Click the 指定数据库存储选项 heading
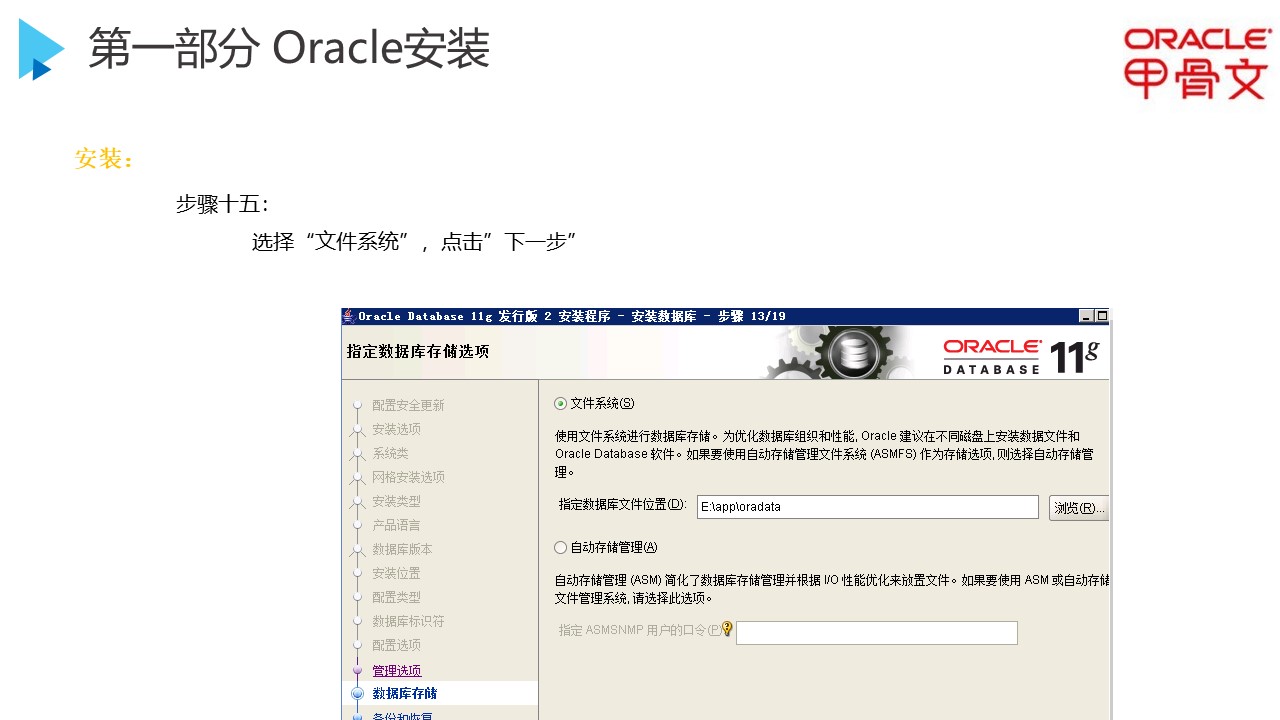Viewport: 1280px width, 720px height. click(x=418, y=352)
